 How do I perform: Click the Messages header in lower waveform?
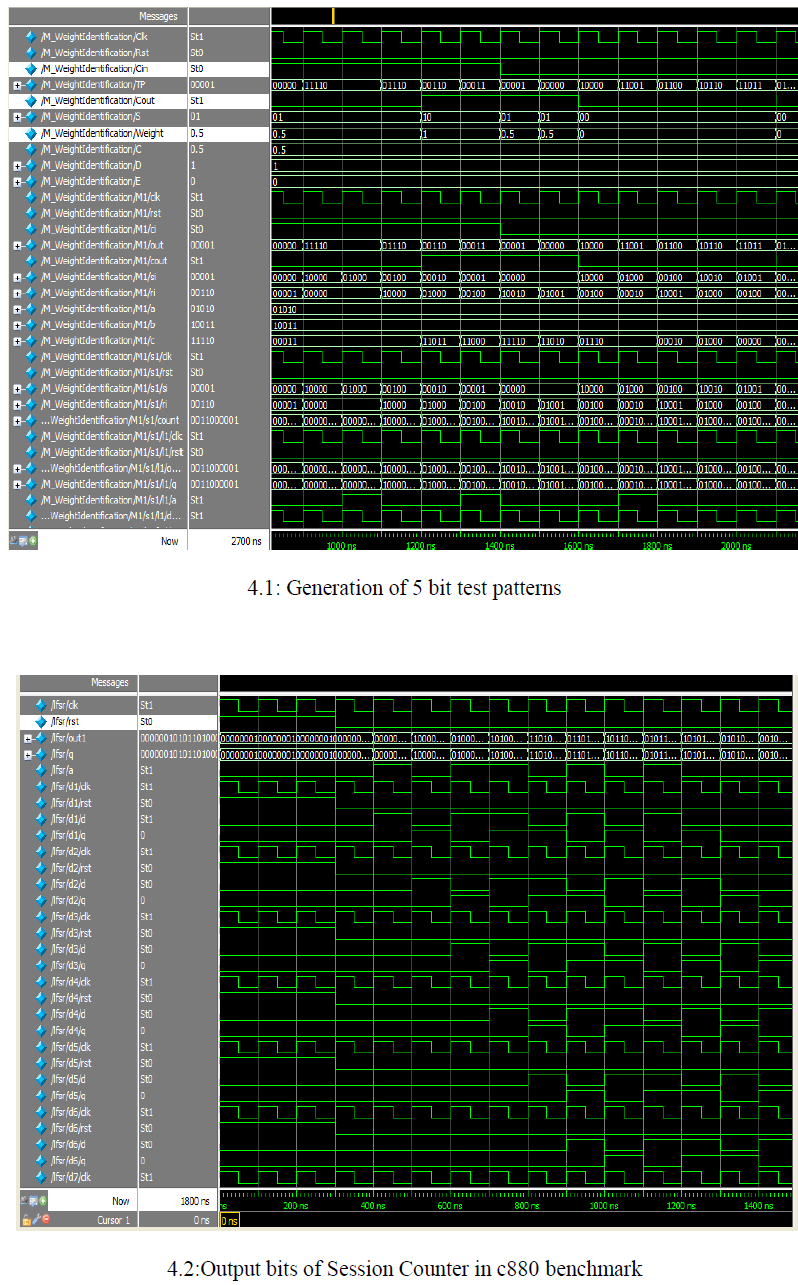109,682
